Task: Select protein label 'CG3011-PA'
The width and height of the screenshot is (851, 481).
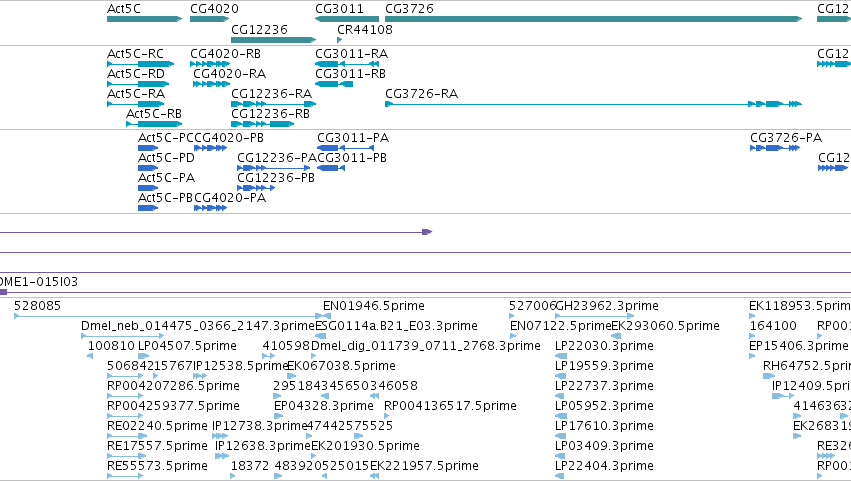Action: click(353, 138)
